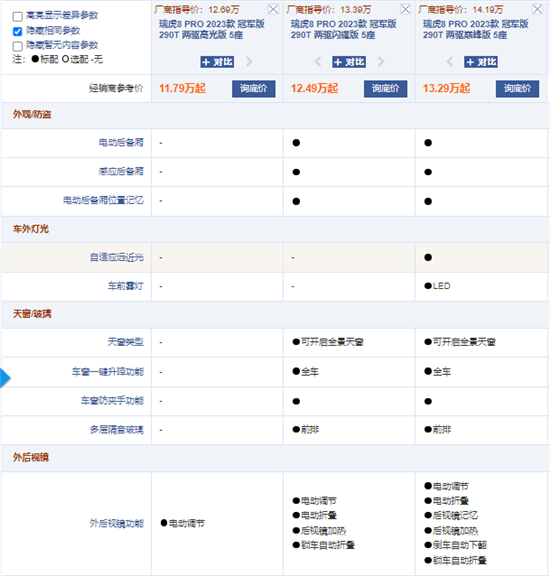This screenshot has height=576, width=550.
Task: Move 闪耀版 column left with arrow
Action: (x=318, y=61)
